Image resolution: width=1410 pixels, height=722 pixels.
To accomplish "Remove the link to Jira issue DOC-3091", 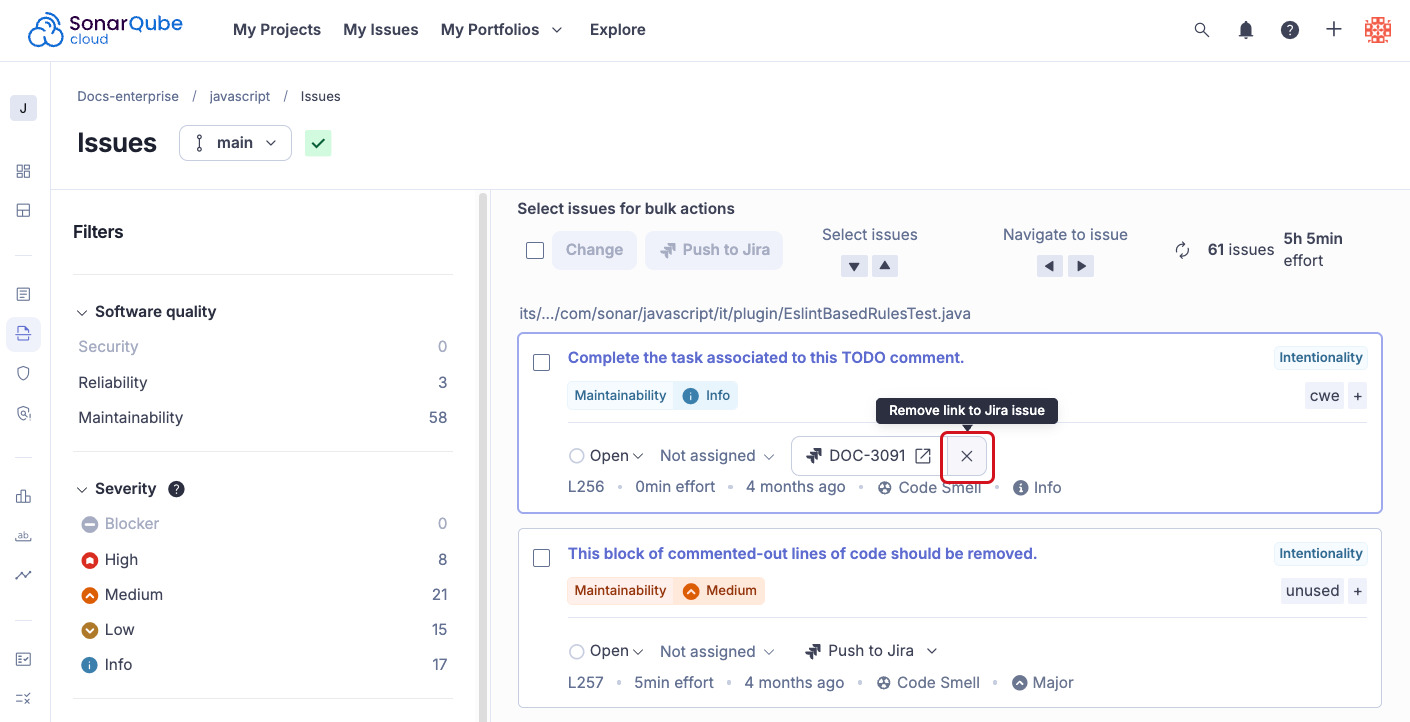I will [x=966, y=455].
